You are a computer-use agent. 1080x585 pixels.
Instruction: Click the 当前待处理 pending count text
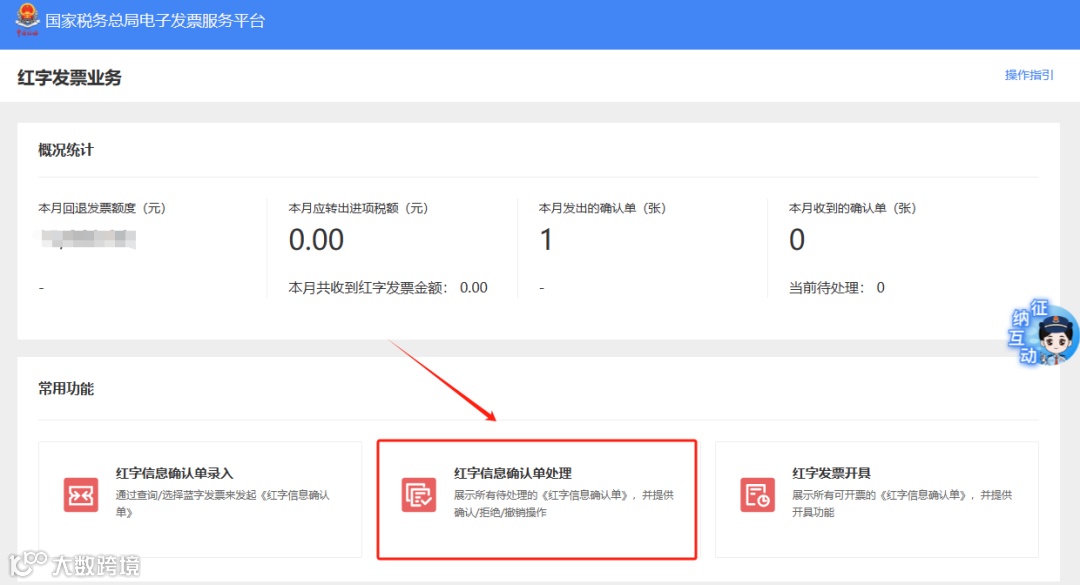tap(836, 287)
